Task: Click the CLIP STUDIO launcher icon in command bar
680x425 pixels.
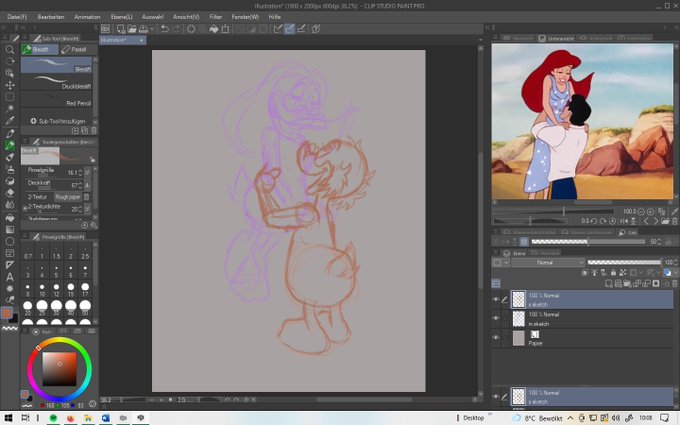Action: [x=106, y=29]
